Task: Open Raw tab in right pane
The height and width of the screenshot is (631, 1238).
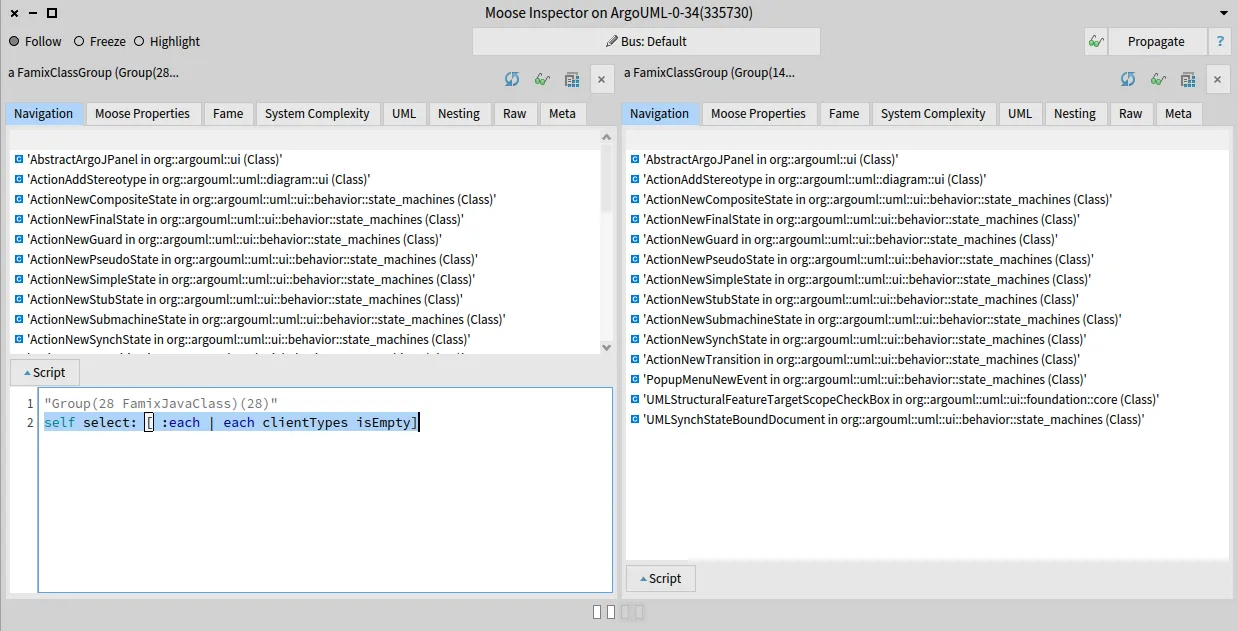Action: 1131,113
